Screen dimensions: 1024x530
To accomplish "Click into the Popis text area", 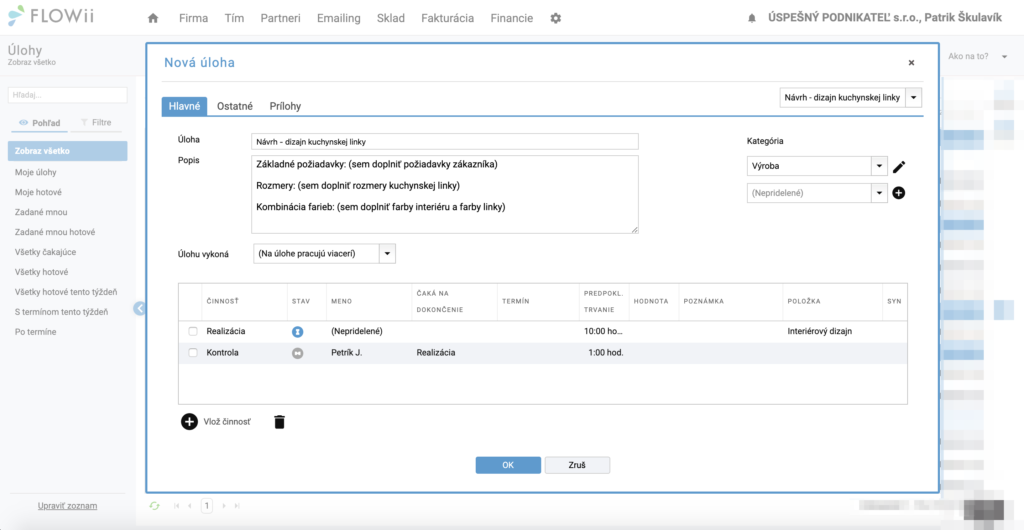I will coord(445,194).
